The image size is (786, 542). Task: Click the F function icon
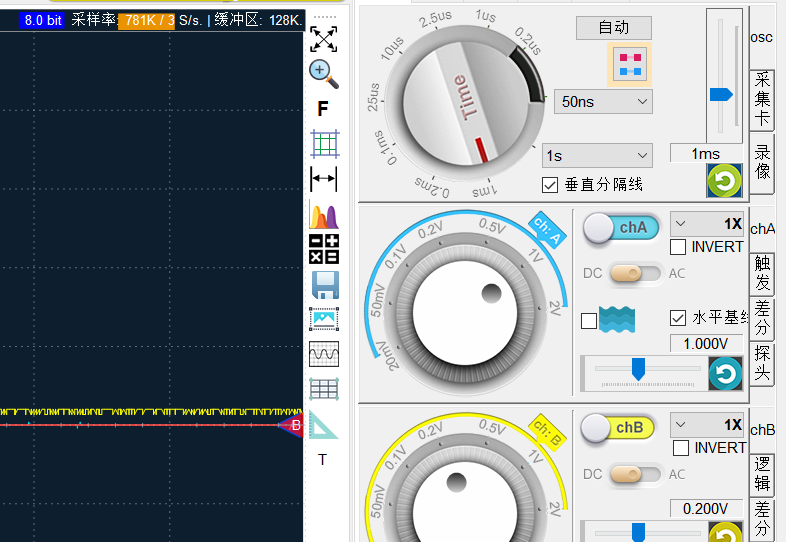coord(323,108)
